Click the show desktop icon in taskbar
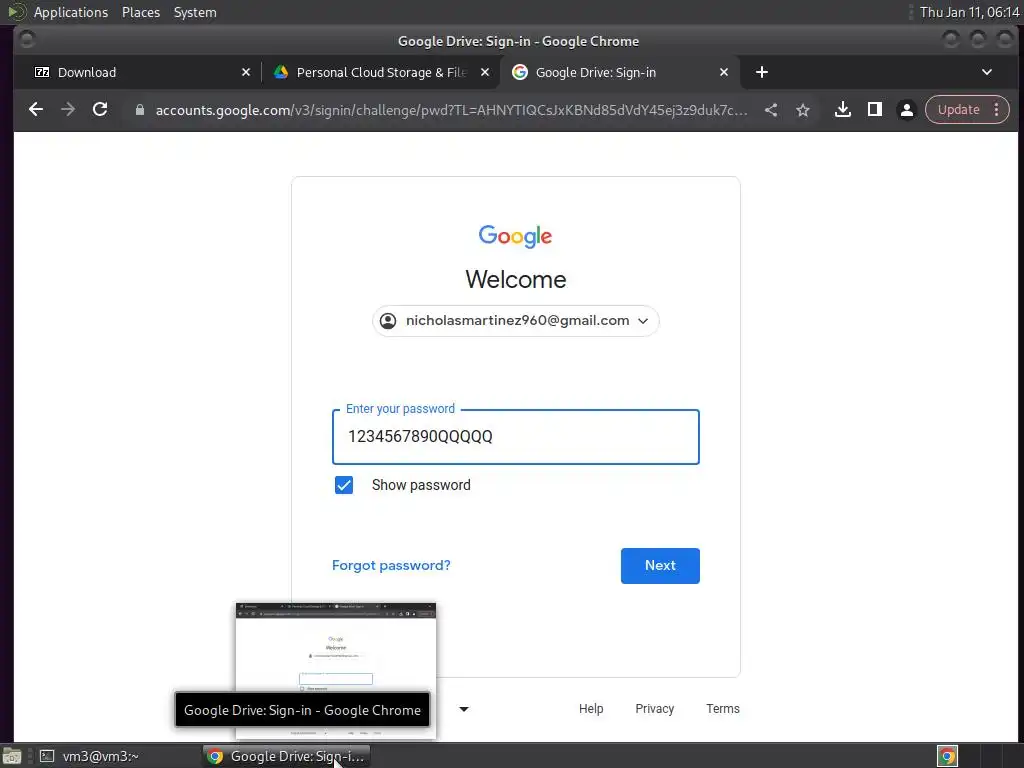Image resolution: width=1024 pixels, height=768 pixels. pos(12,756)
